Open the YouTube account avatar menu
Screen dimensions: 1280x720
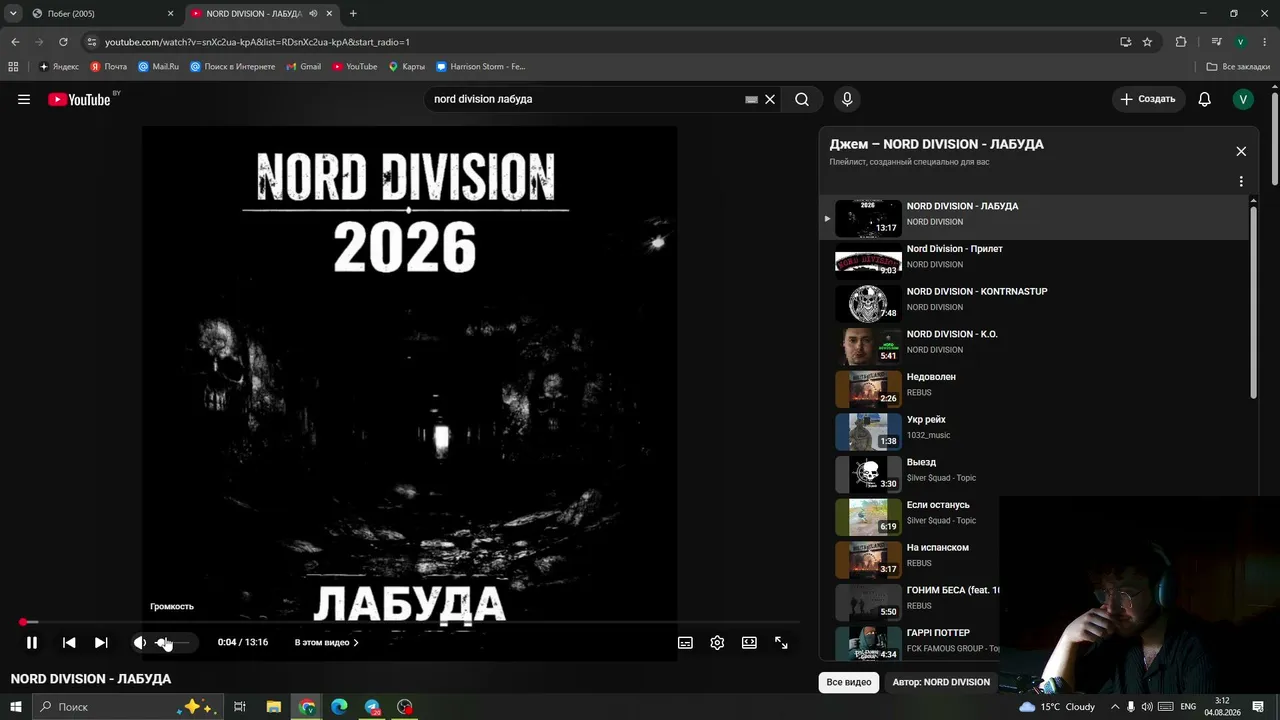point(1243,99)
